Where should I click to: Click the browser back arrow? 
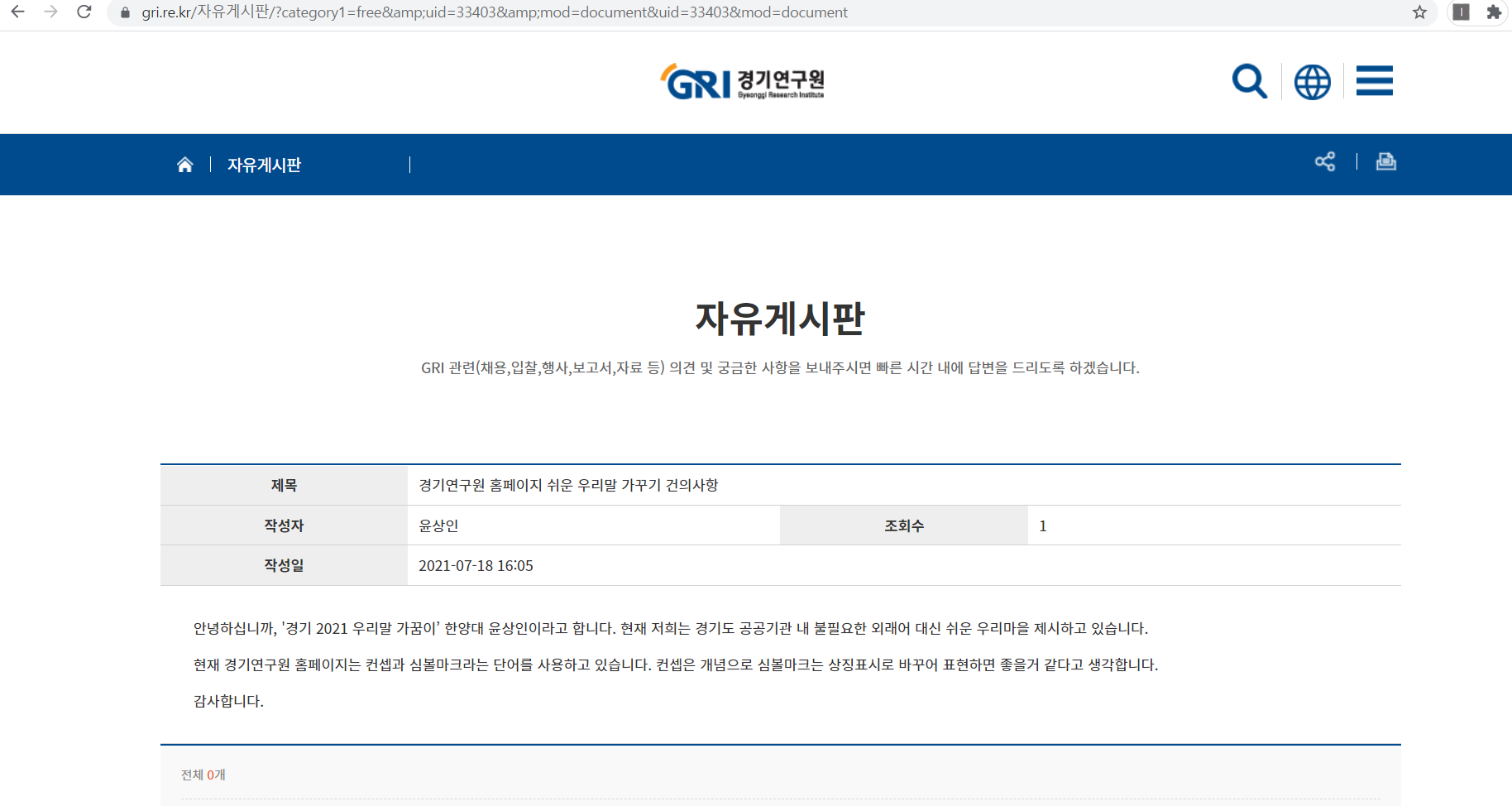tap(17, 12)
